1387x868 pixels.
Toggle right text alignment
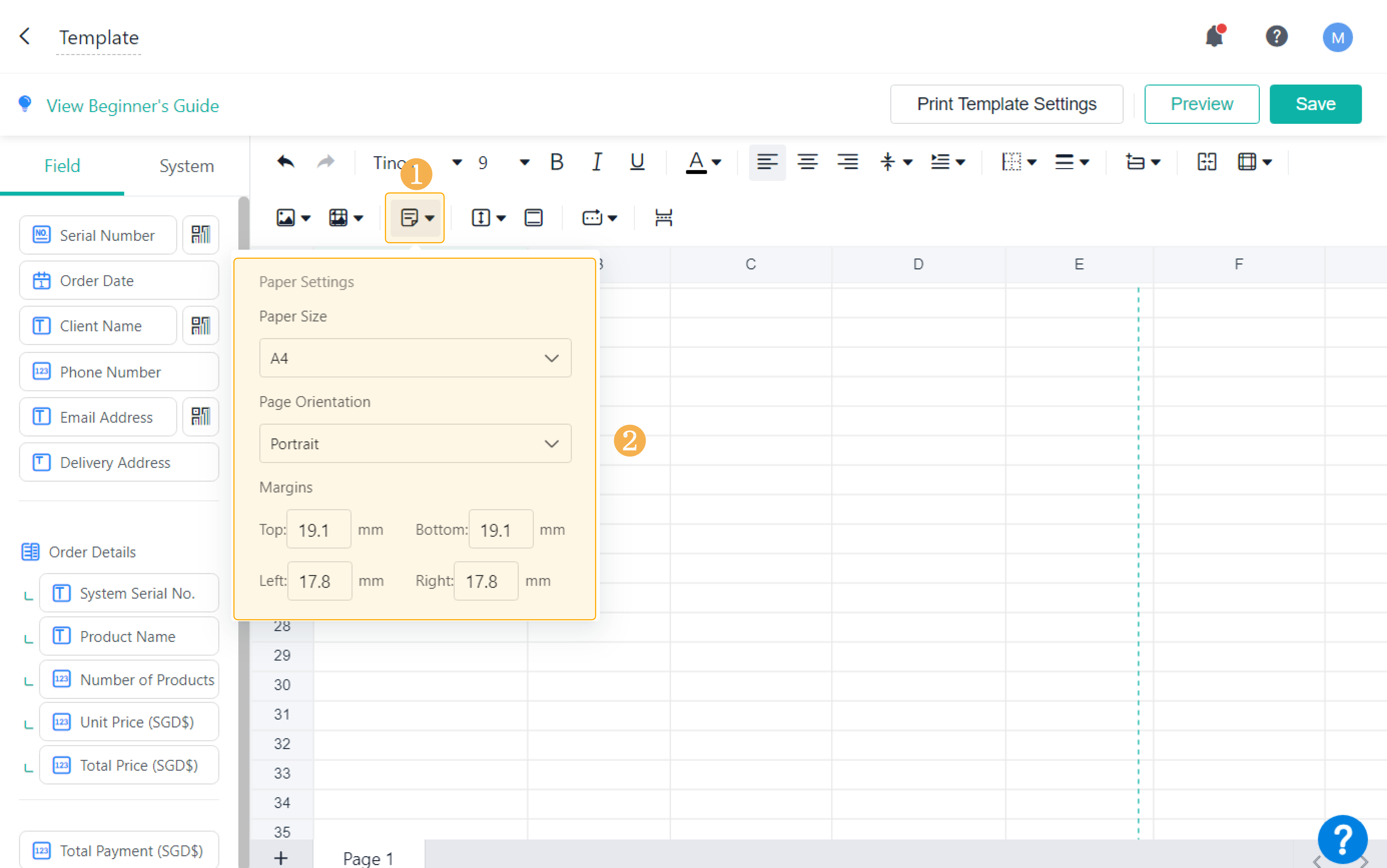point(847,163)
